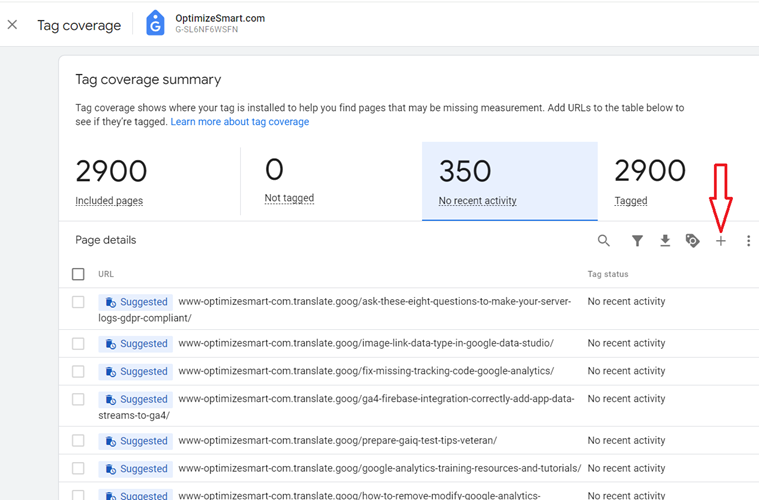Click Suggested badge for fix-missing-tracking-code row
The height and width of the screenshot is (500, 759).
click(x=136, y=372)
